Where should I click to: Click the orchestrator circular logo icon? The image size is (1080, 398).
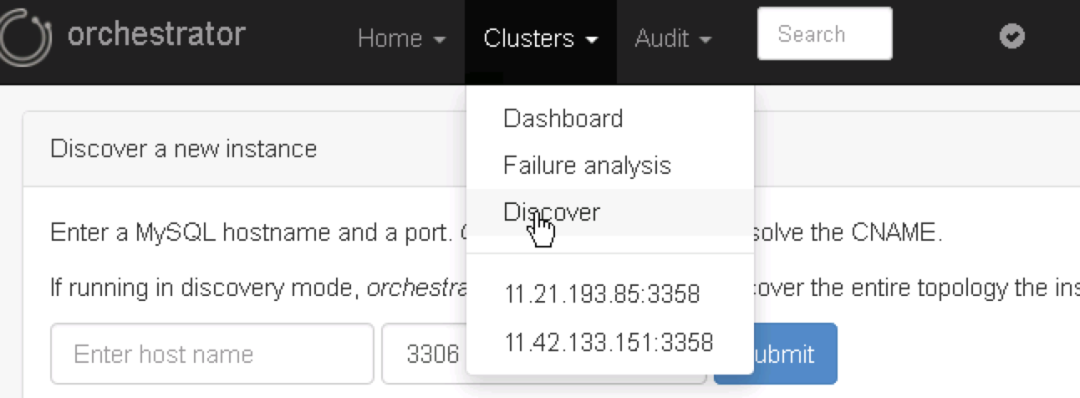click(25, 38)
